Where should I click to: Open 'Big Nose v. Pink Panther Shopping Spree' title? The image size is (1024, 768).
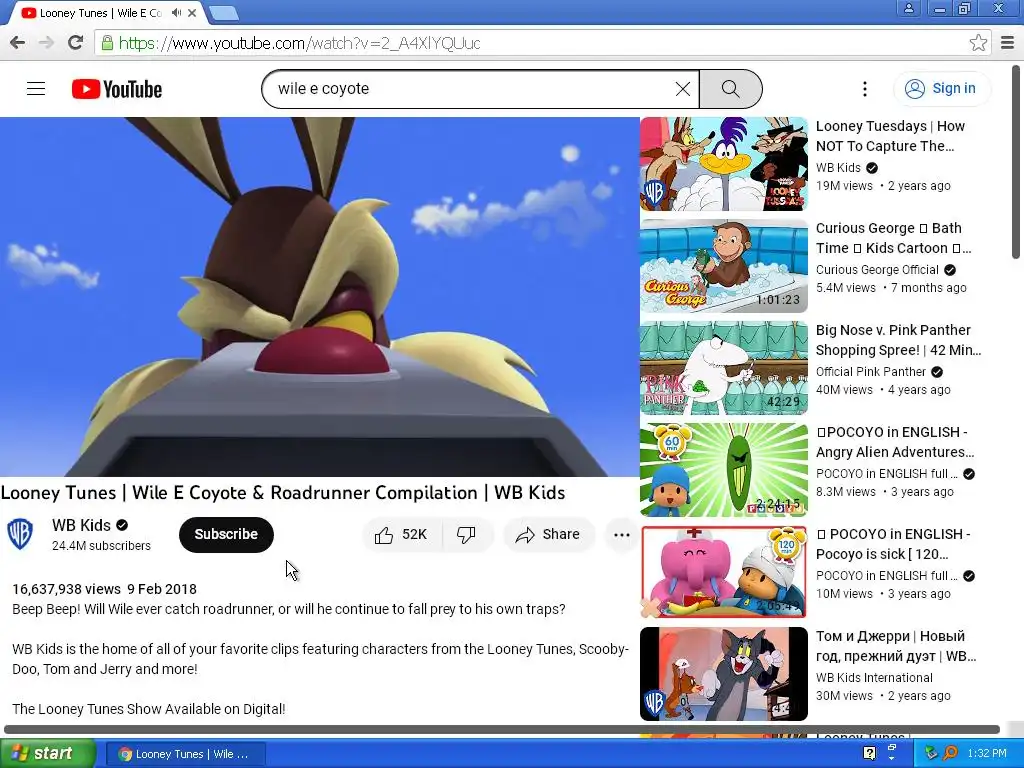tap(898, 340)
